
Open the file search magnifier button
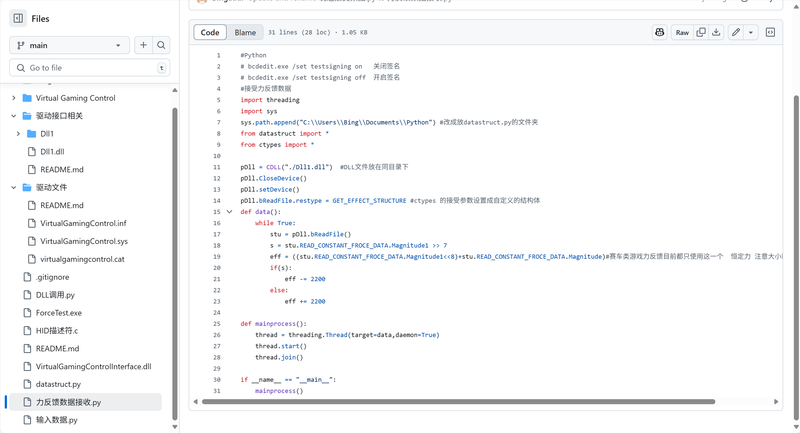(x=161, y=45)
